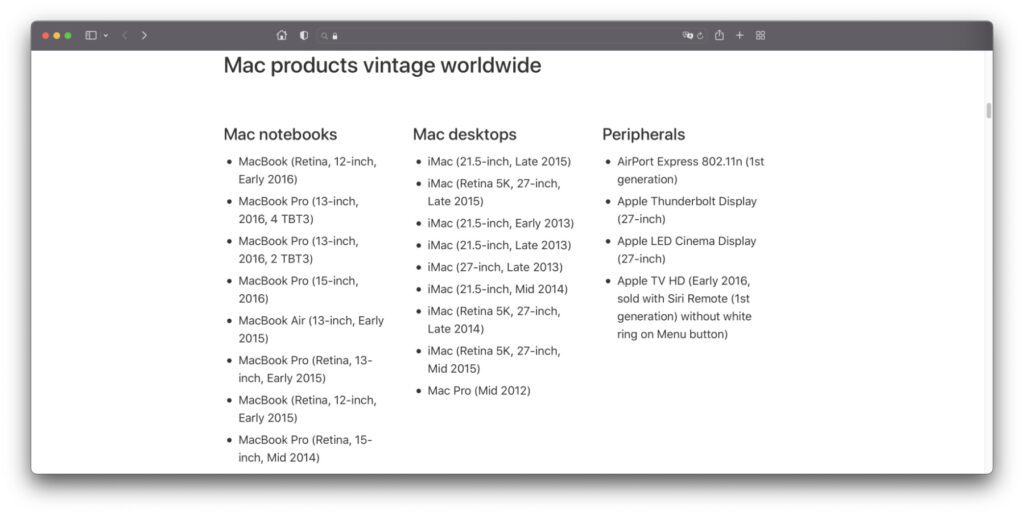Show the tab overview grid
The height and width of the screenshot is (515, 1024).
(x=760, y=35)
